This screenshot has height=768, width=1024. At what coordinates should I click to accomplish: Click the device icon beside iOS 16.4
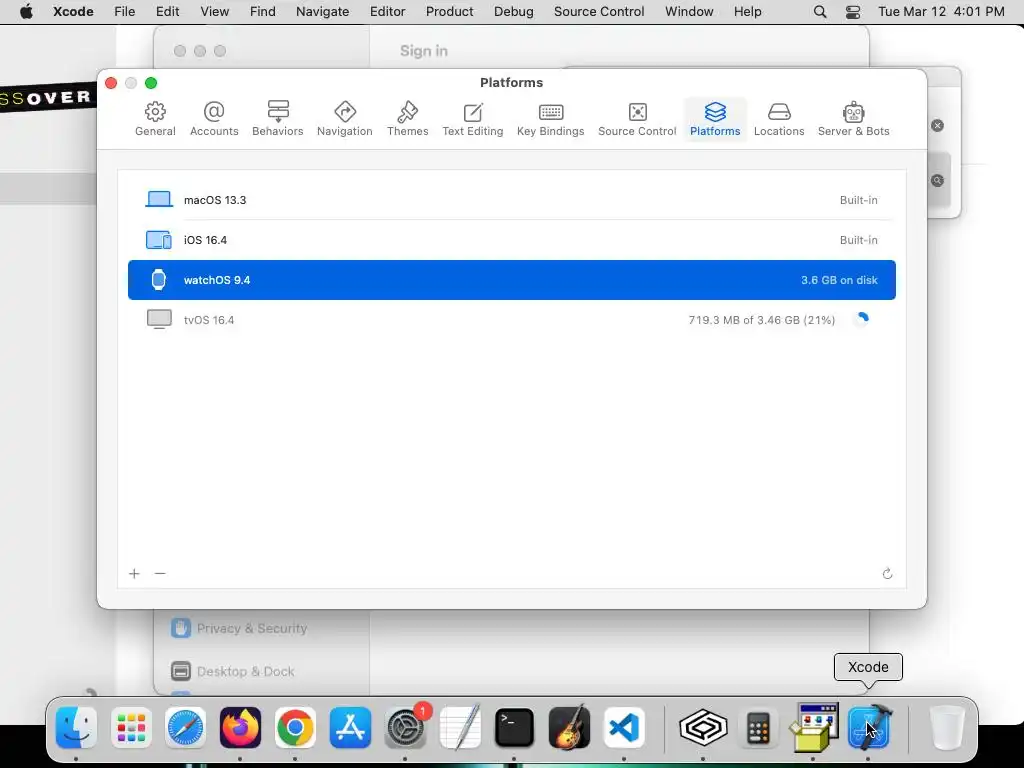pyautogui.click(x=158, y=240)
